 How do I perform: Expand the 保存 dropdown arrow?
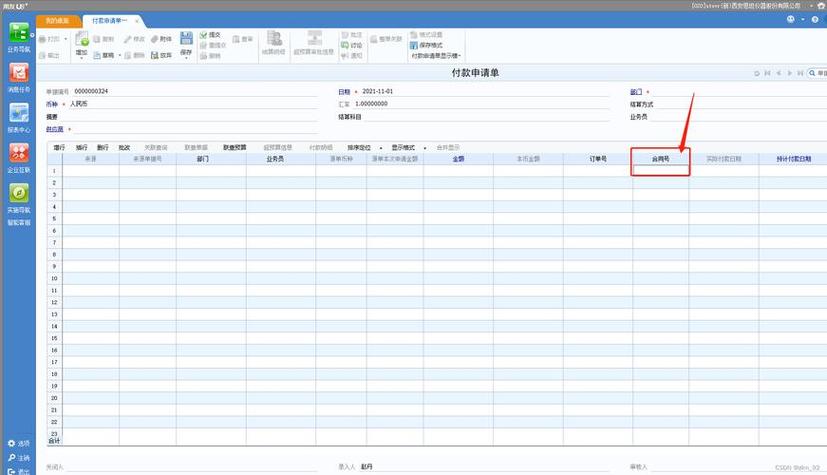tap(186, 57)
